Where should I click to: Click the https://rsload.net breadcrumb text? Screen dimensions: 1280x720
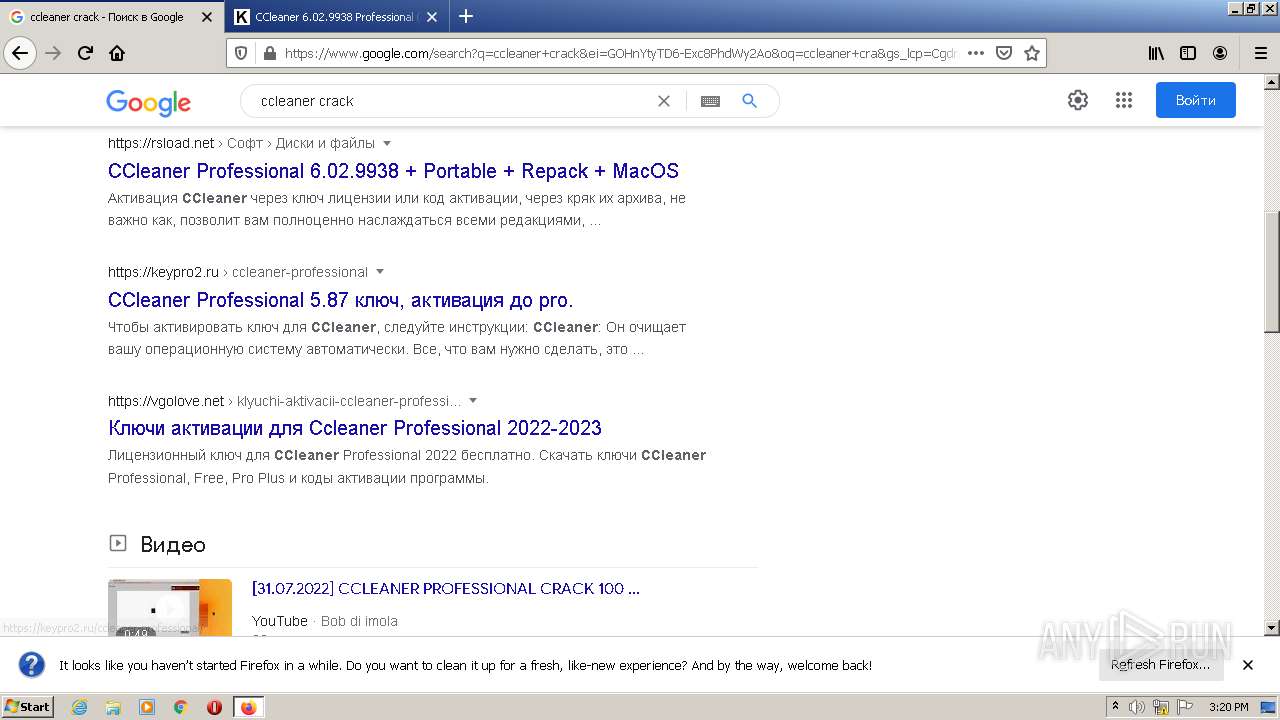point(161,143)
